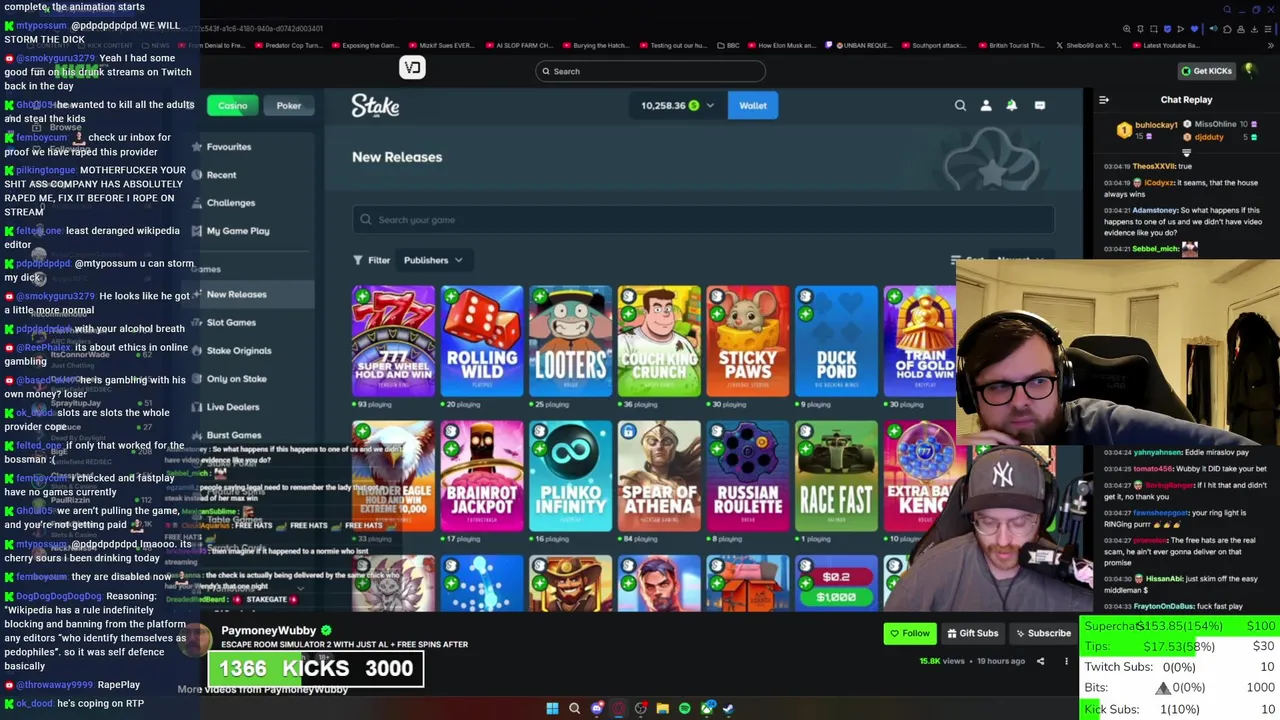This screenshot has height=720, width=1280.
Task: Click the Get KICKs button
Action: [x=1206, y=71]
